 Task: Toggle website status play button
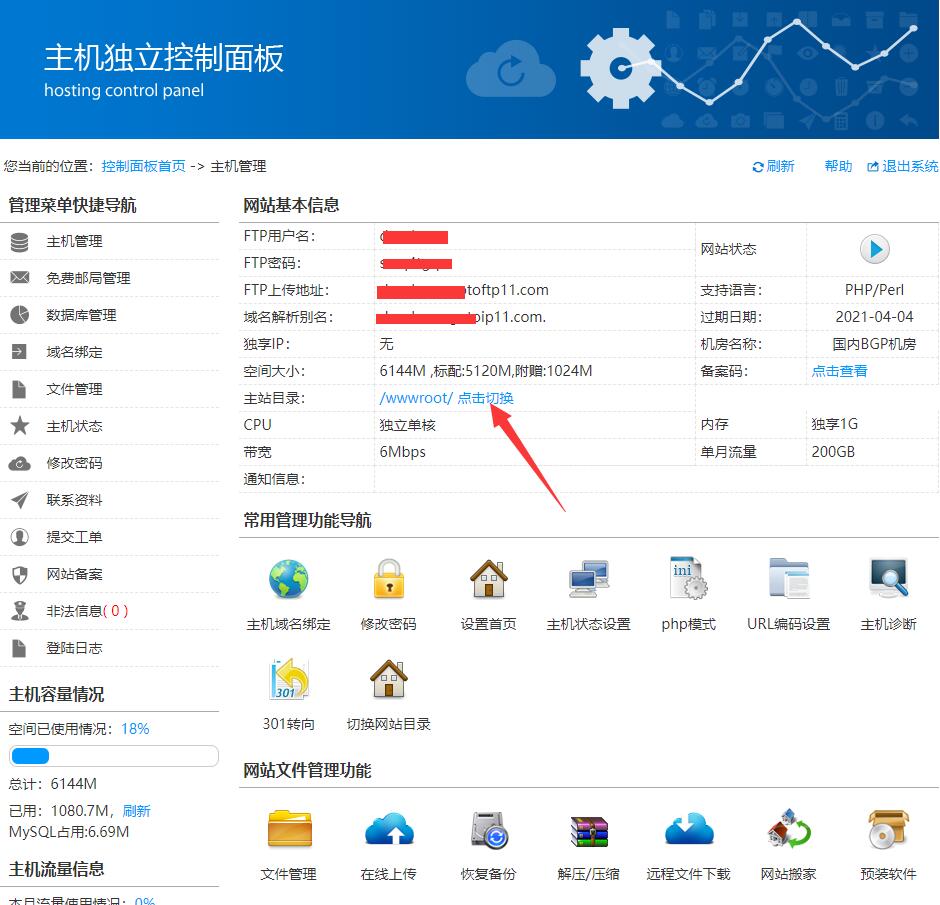(874, 249)
